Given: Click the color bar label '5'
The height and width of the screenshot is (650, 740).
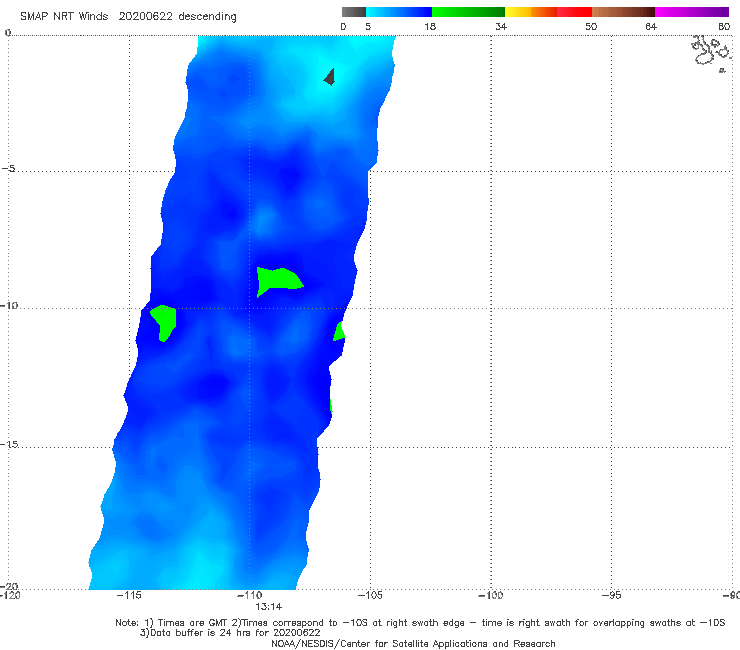Looking at the screenshot, I should [x=368, y=27].
